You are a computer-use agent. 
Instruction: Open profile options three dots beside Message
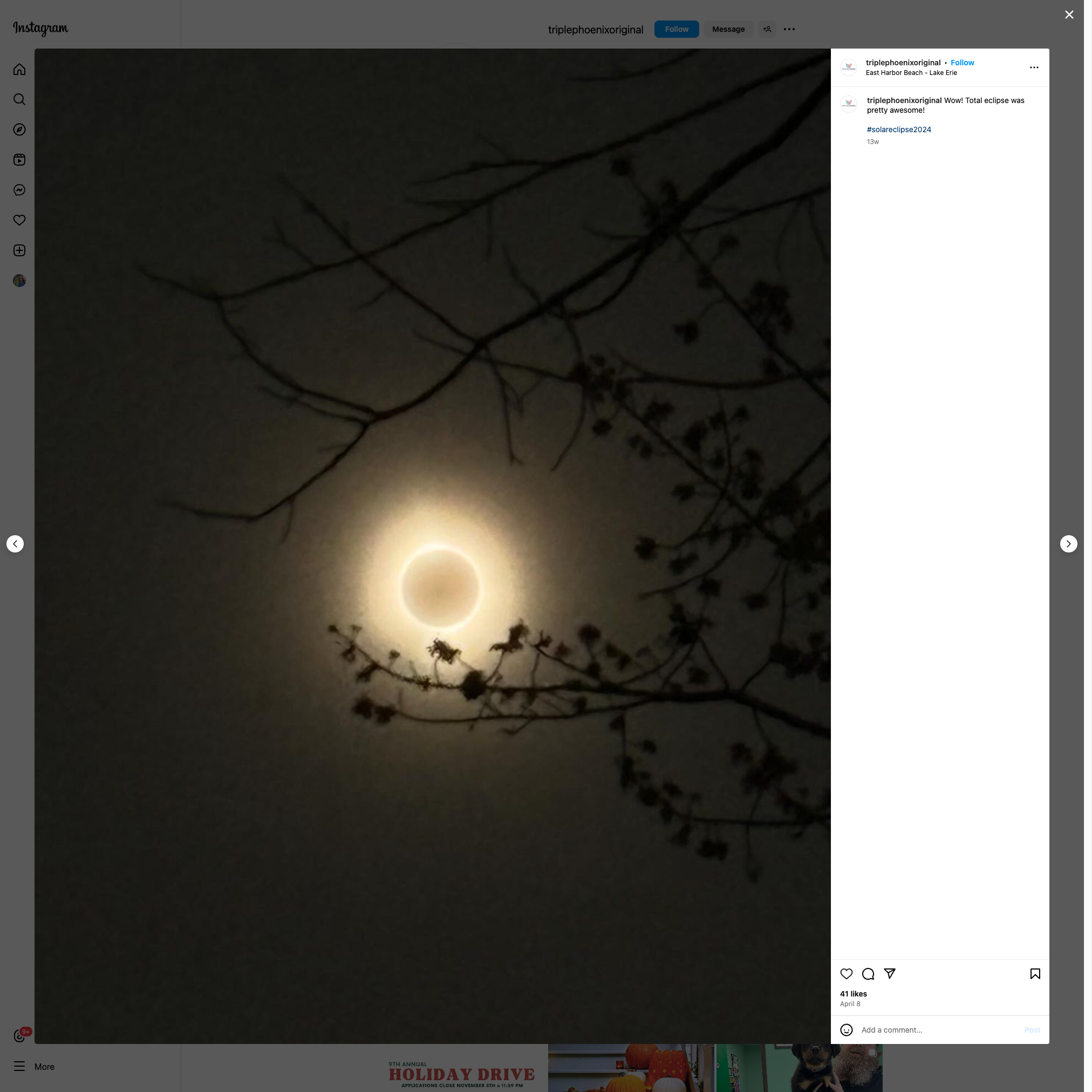pos(789,29)
